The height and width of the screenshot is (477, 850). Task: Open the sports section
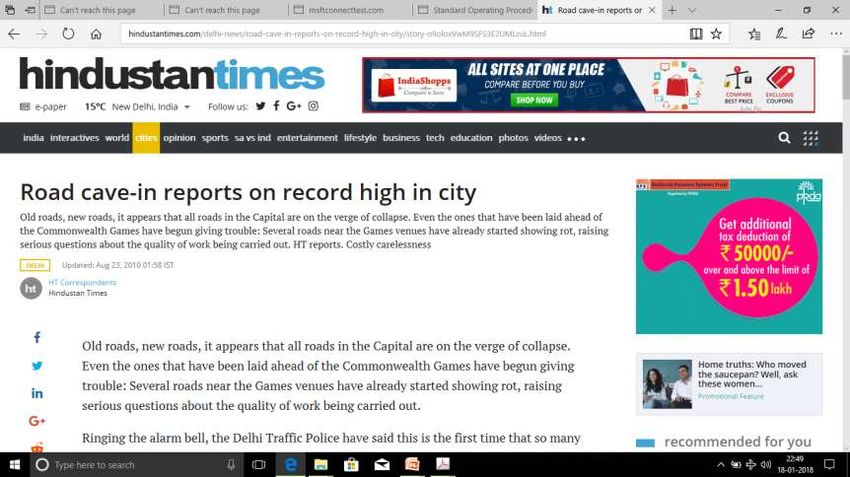click(x=215, y=138)
